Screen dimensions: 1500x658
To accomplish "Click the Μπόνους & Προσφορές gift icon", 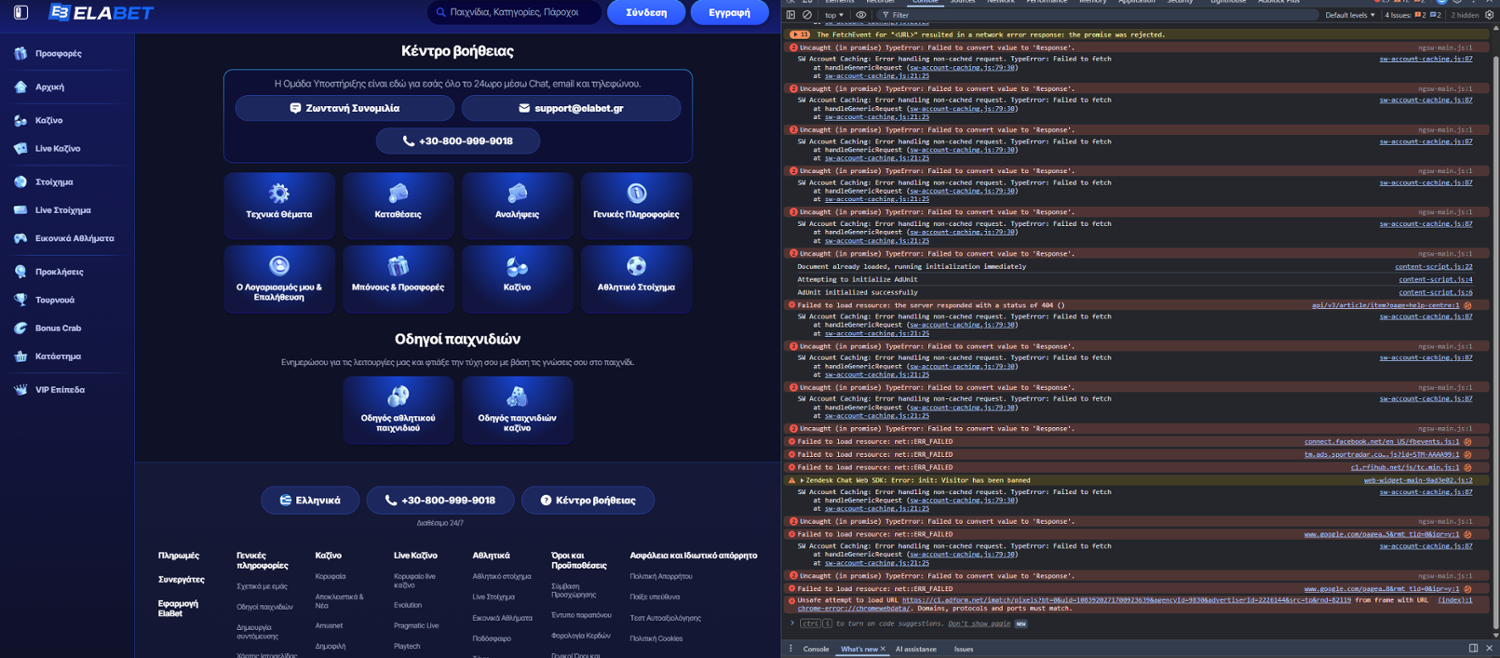I will tap(398, 266).
